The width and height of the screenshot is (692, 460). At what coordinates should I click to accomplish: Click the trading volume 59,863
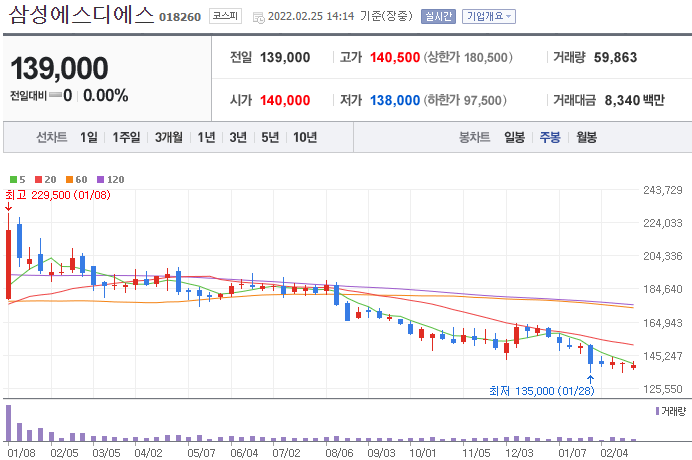click(x=615, y=57)
